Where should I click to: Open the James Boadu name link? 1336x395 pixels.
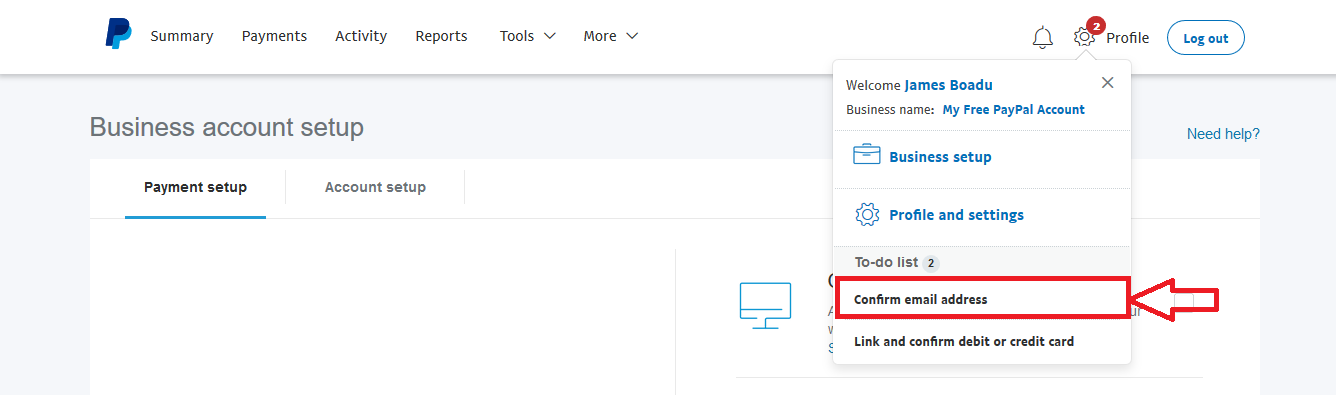tap(948, 85)
